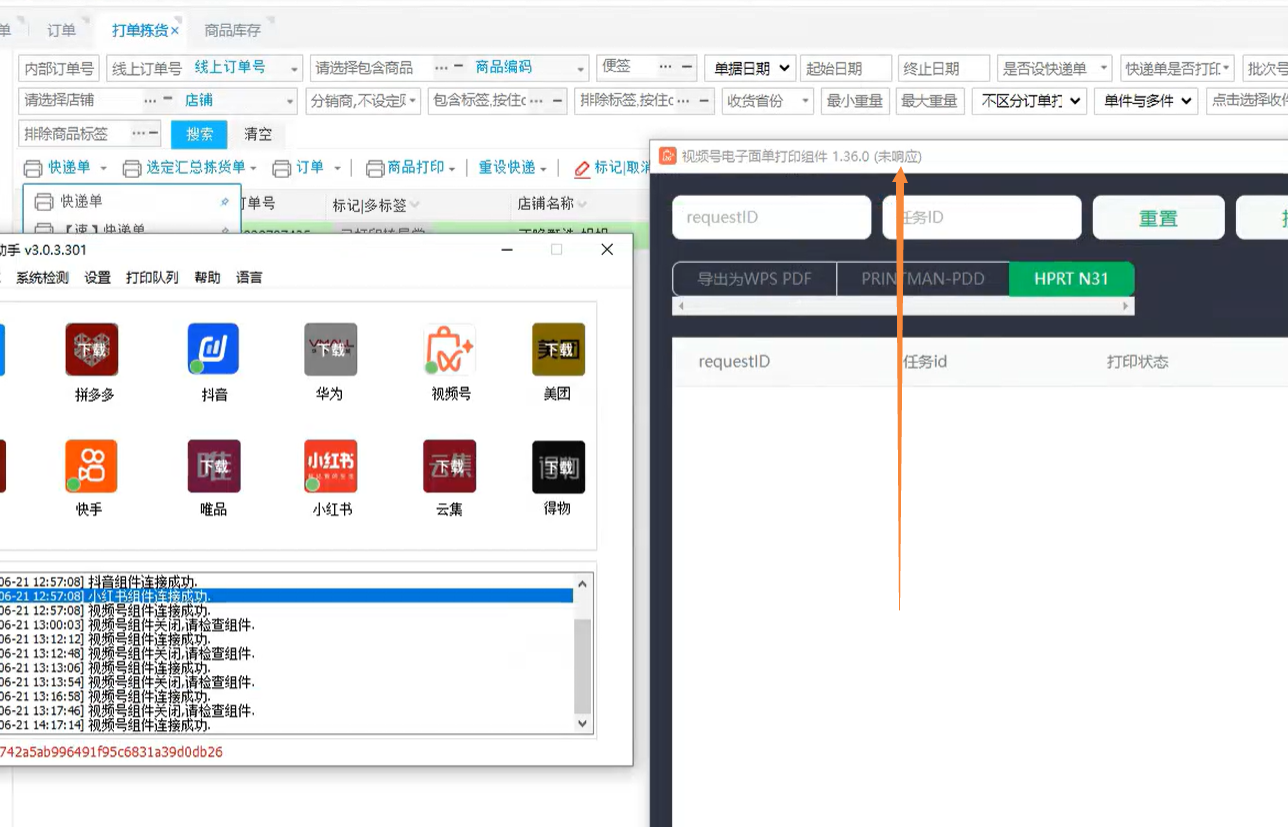This screenshot has height=827, width=1288.
Task: Click minus button in 排除标签 field
Action: 704,101
